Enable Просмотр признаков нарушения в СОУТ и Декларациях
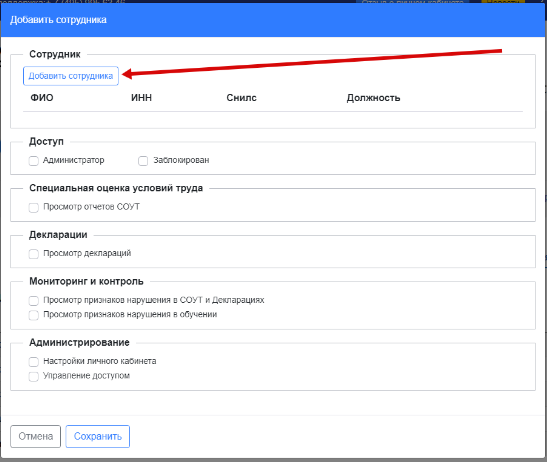Viewport: 548px width, 463px height. coord(34,301)
